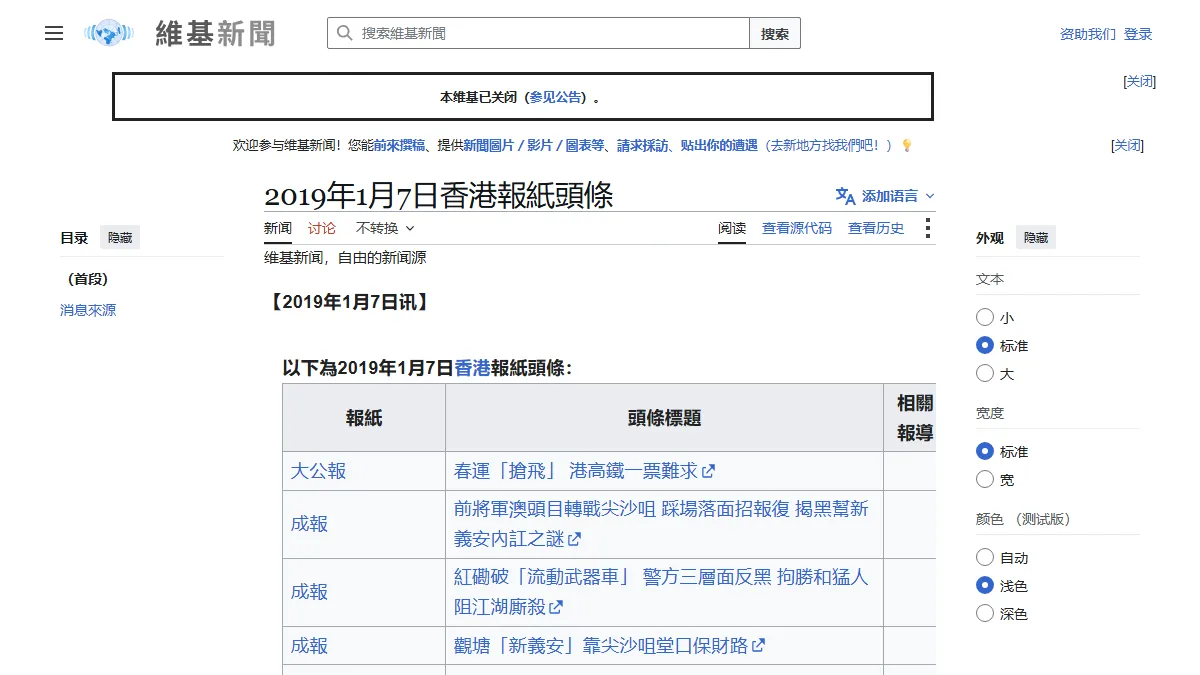Open the 大公報 newspaper link
The width and height of the screenshot is (1200, 675).
[x=318, y=471]
